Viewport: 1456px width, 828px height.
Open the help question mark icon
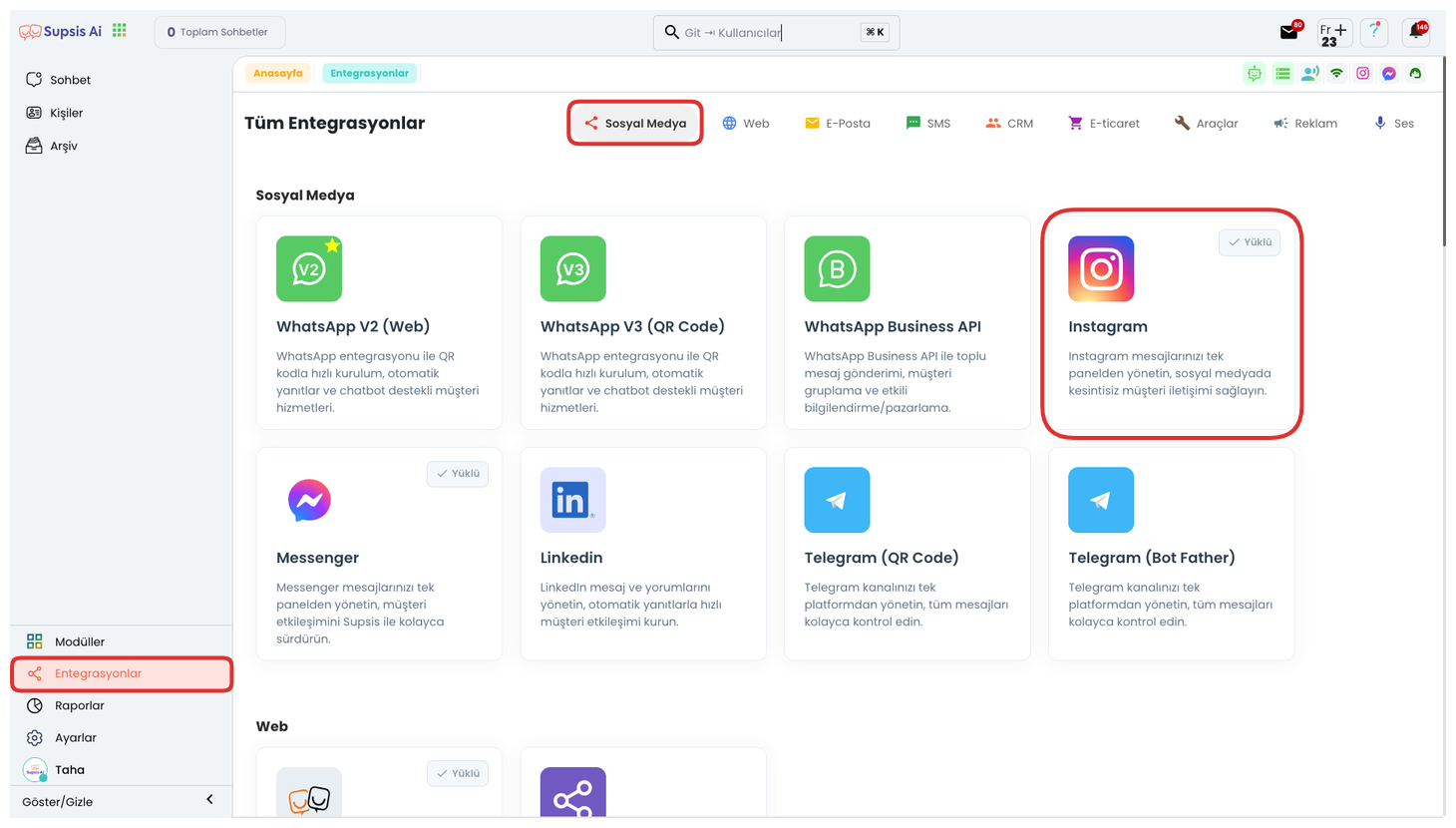1374,32
